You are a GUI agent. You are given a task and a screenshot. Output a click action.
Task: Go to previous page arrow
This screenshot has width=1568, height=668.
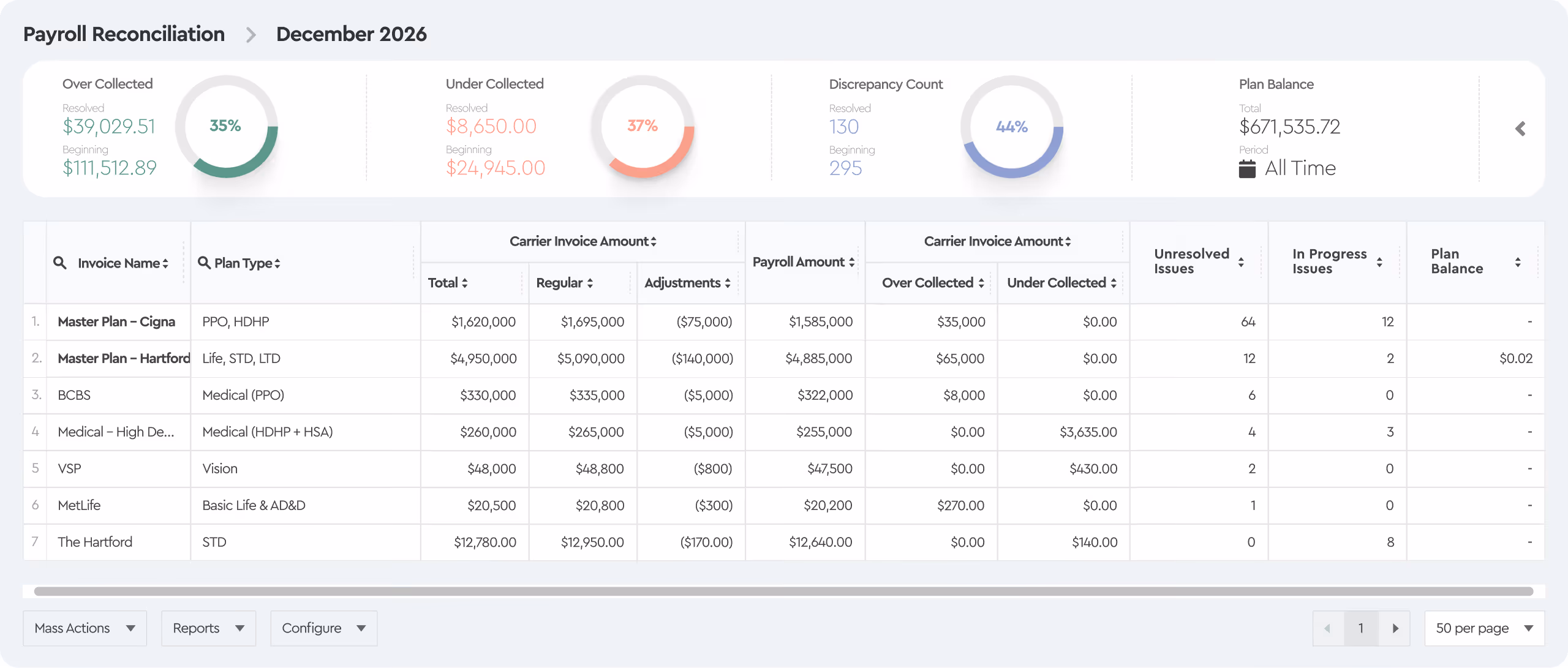[1328, 628]
